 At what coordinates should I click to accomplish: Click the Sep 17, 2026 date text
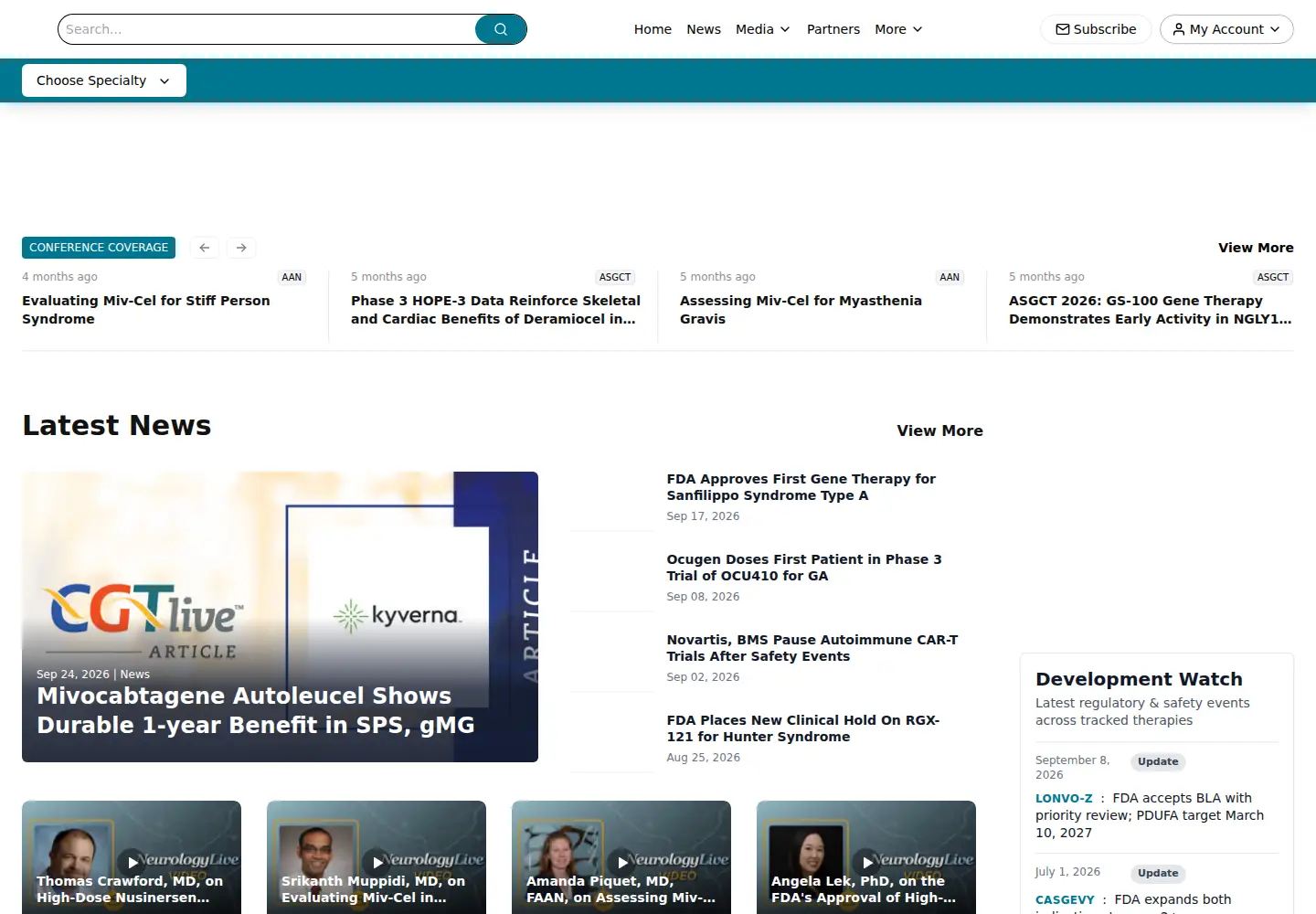703,516
